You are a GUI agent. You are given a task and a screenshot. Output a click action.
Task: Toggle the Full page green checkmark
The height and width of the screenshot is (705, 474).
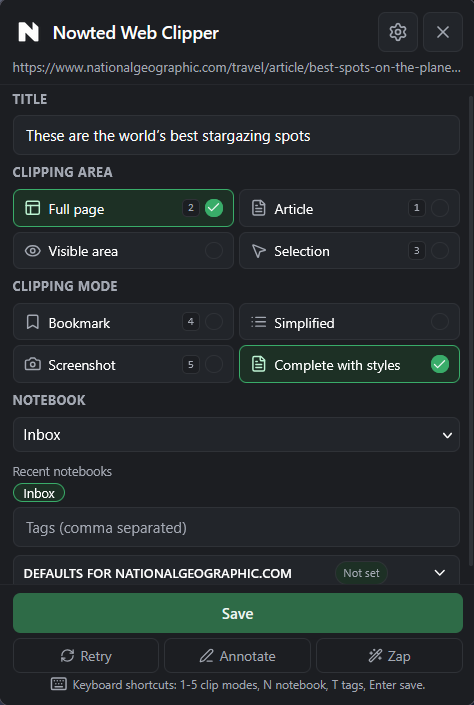click(x=214, y=208)
